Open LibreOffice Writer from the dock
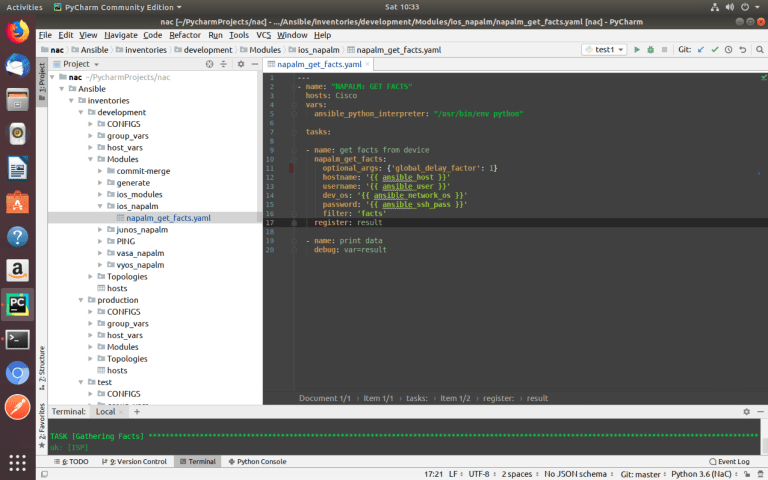This screenshot has width=768, height=480. [x=18, y=168]
